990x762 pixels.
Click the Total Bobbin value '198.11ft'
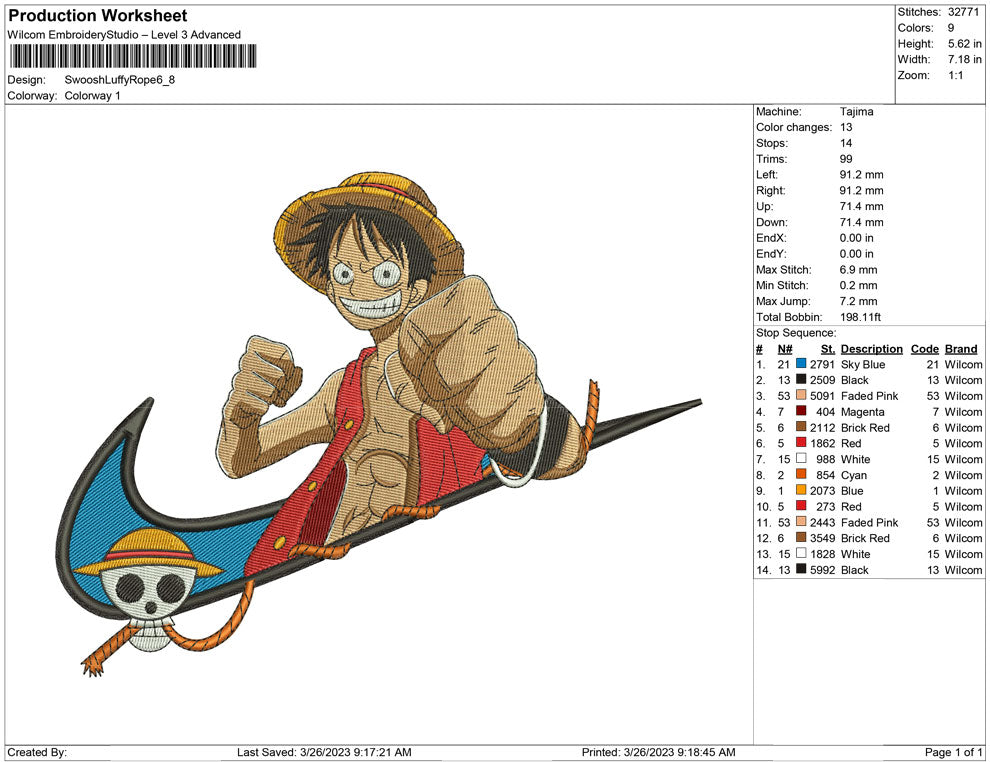coord(861,317)
